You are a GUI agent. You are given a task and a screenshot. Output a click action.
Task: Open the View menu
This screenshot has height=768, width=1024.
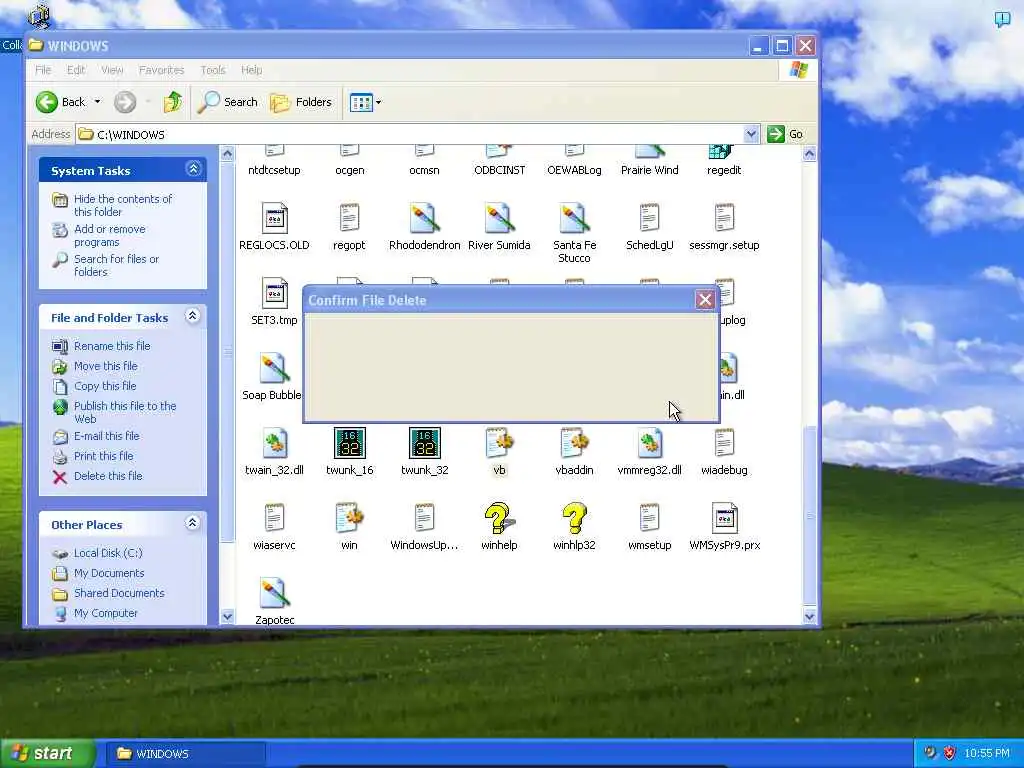(x=112, y=70)
